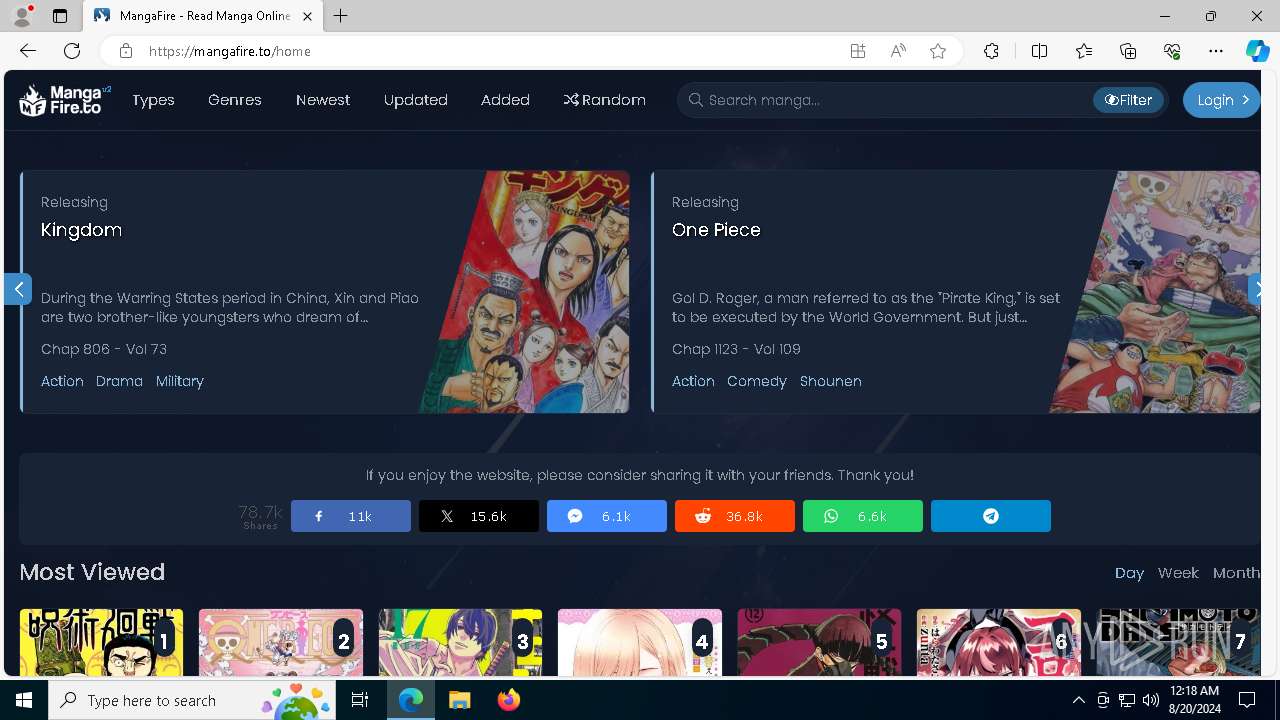Open the Kingdom manga title
1280x720 pixels.
pos(81,230)
